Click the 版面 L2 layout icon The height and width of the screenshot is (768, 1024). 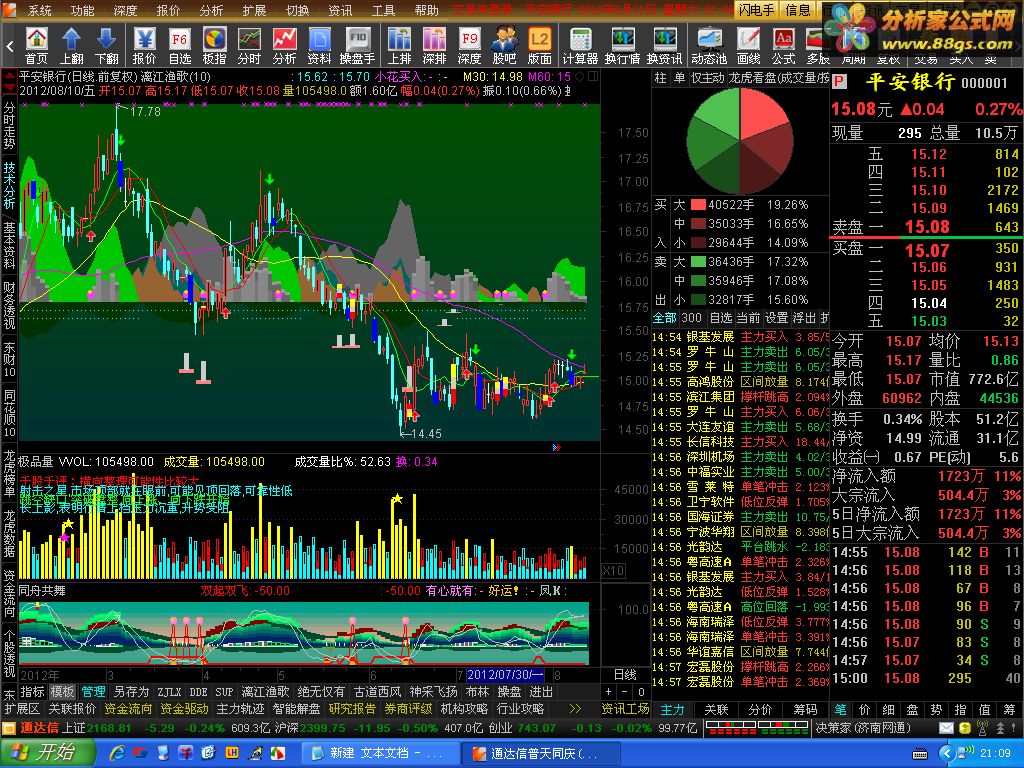[x=539, y=46]
